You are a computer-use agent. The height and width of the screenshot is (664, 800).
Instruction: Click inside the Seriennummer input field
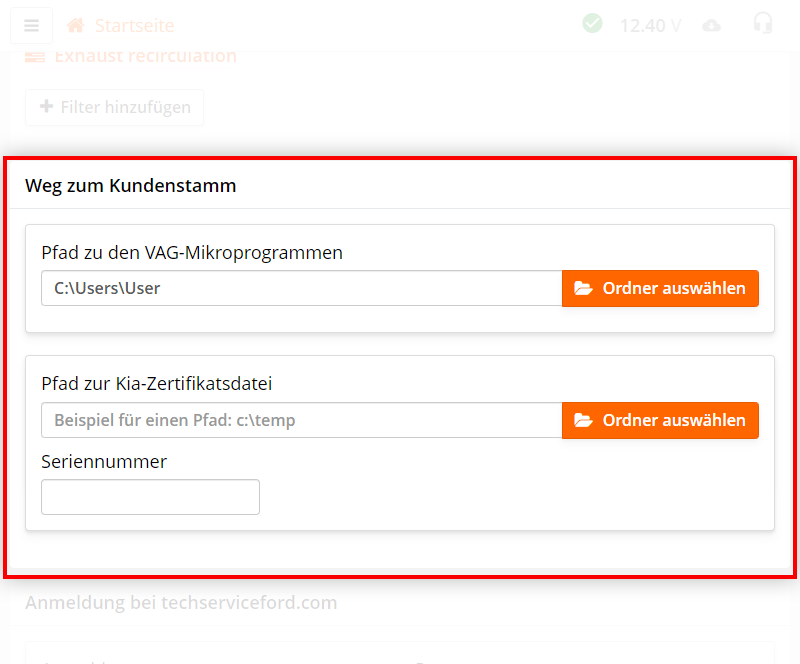(x=150, y=497)
